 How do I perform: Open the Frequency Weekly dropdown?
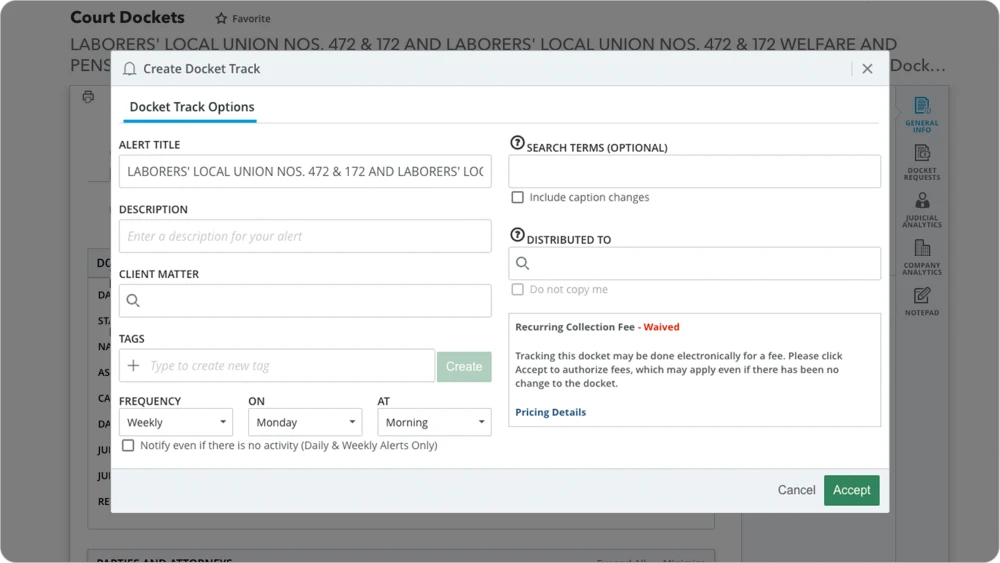pos(175,422)
